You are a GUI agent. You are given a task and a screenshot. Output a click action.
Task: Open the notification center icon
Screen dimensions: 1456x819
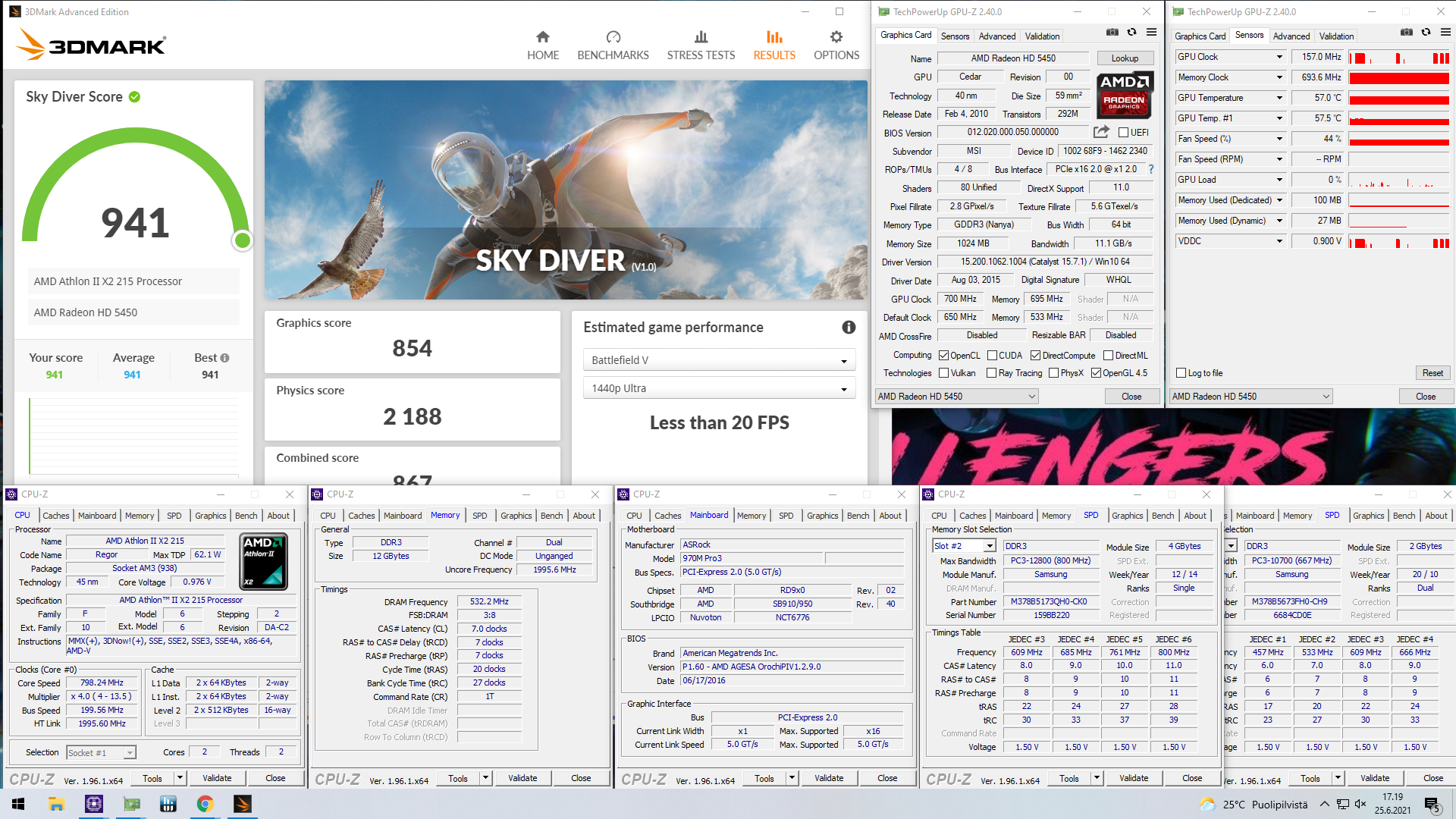pyautogui.click(x=1432, y=804)
